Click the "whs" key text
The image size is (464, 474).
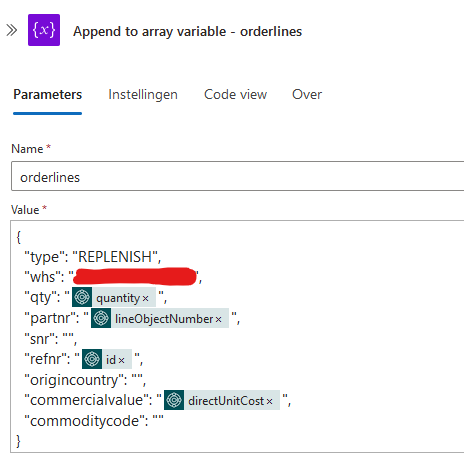(42, 277)
